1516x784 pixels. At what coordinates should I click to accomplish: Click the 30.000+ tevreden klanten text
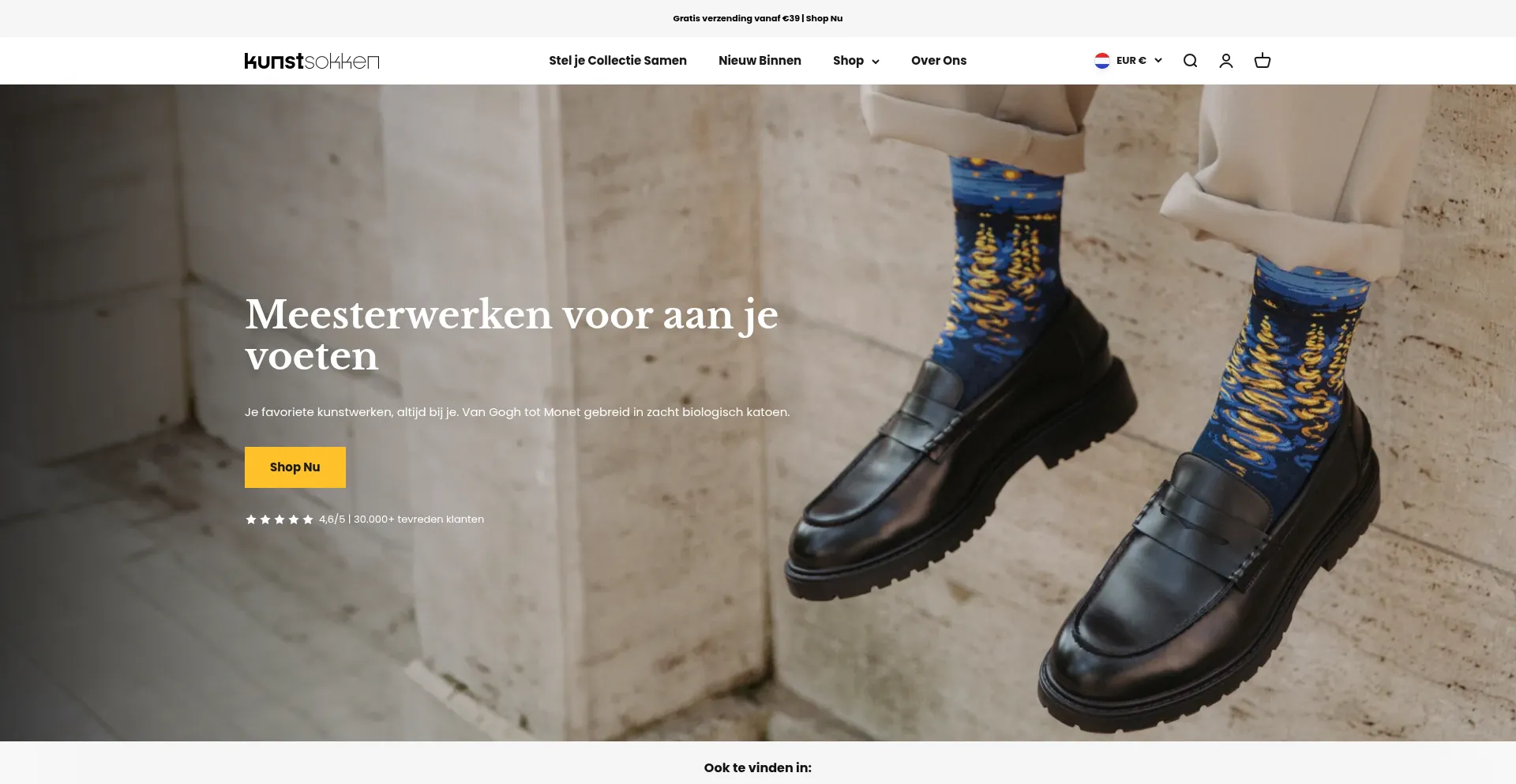[x=418, y=520]
